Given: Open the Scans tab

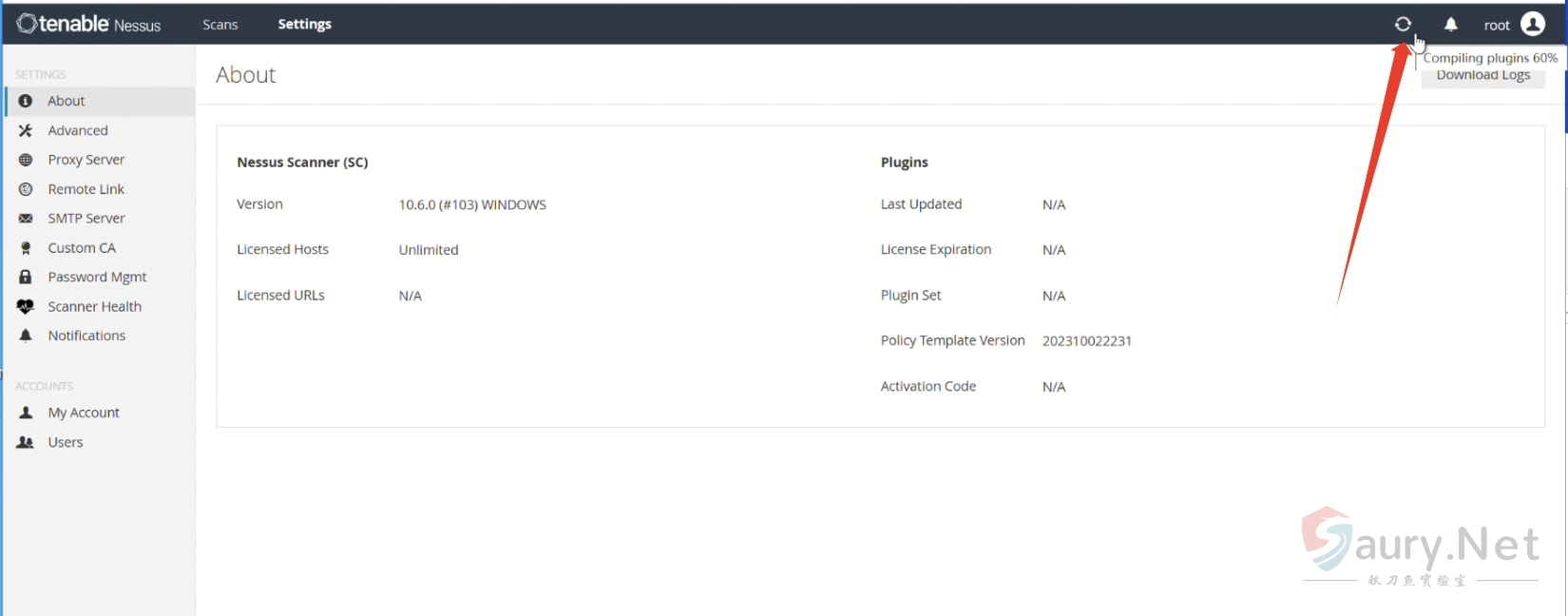Looking at the screenshot, I should pos(220,25).
